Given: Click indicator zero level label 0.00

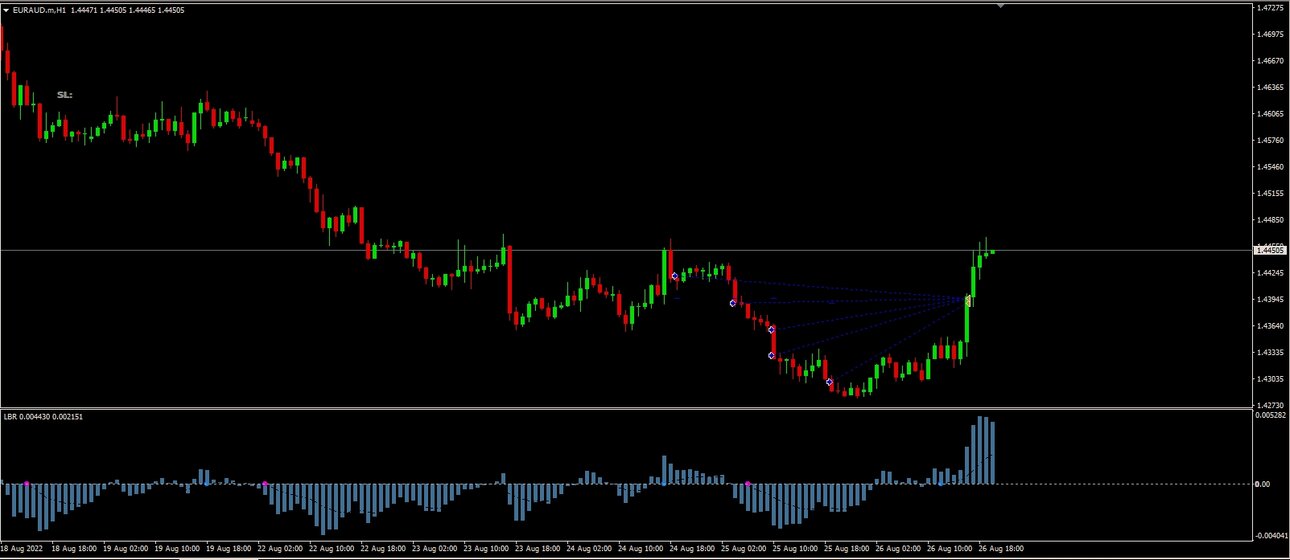Looking at the screenshot, I should click(1264, 484).
